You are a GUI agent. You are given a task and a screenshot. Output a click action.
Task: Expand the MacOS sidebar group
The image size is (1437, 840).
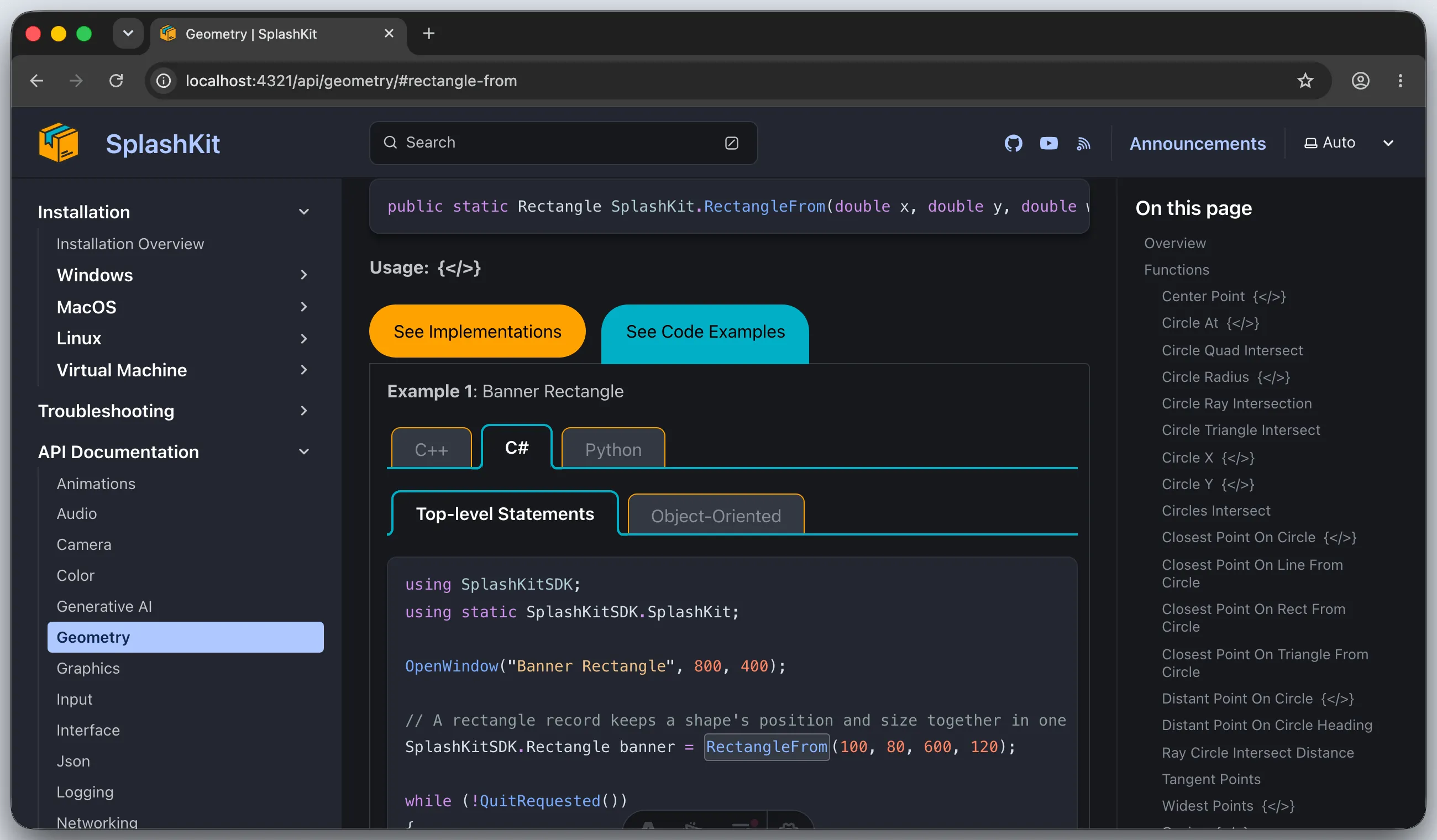304,307
